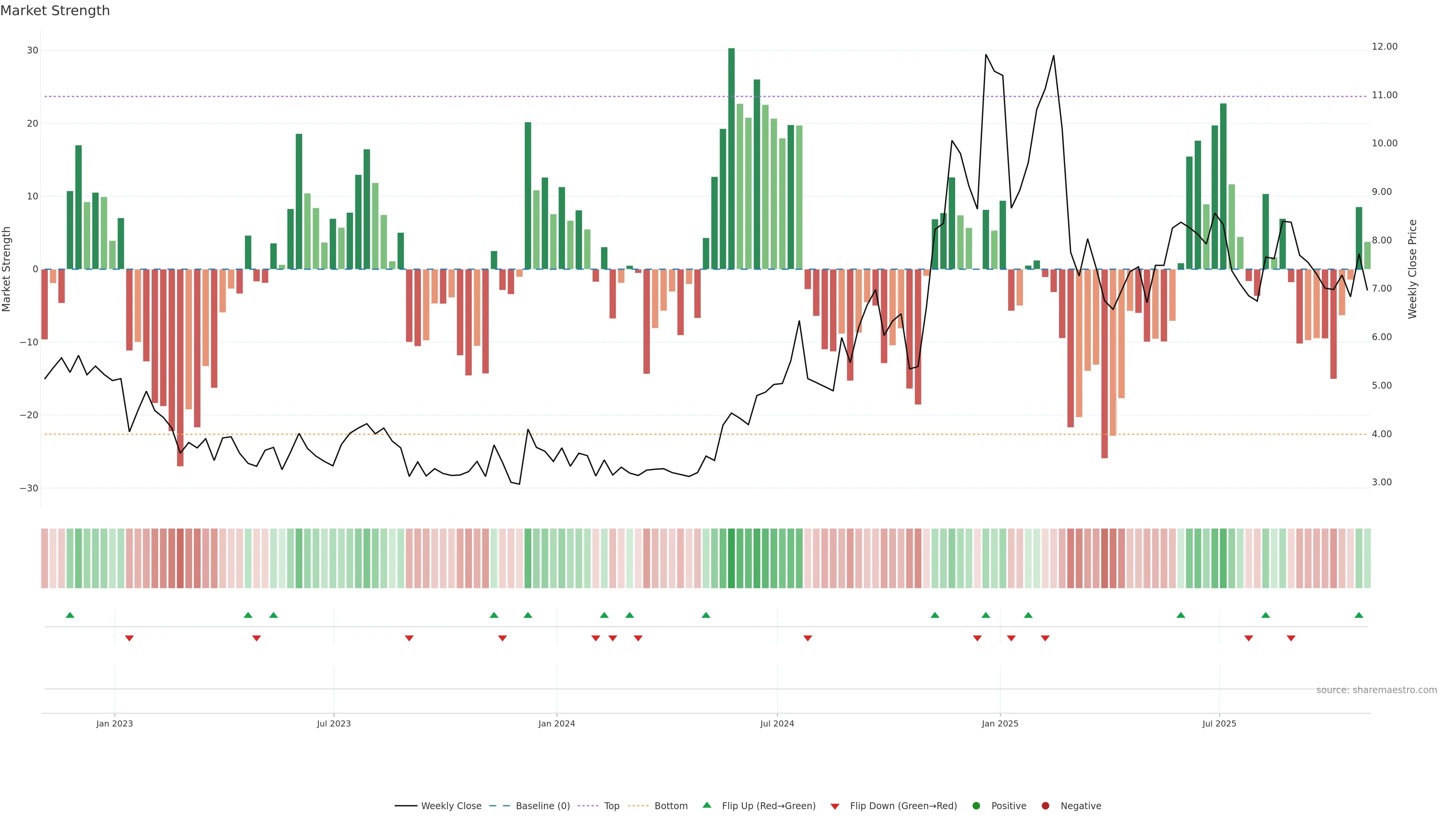Viewport: 1456px width, 819px height.
Task: Click the first flip-up triangle marker at far left
Action: [70, 615]
